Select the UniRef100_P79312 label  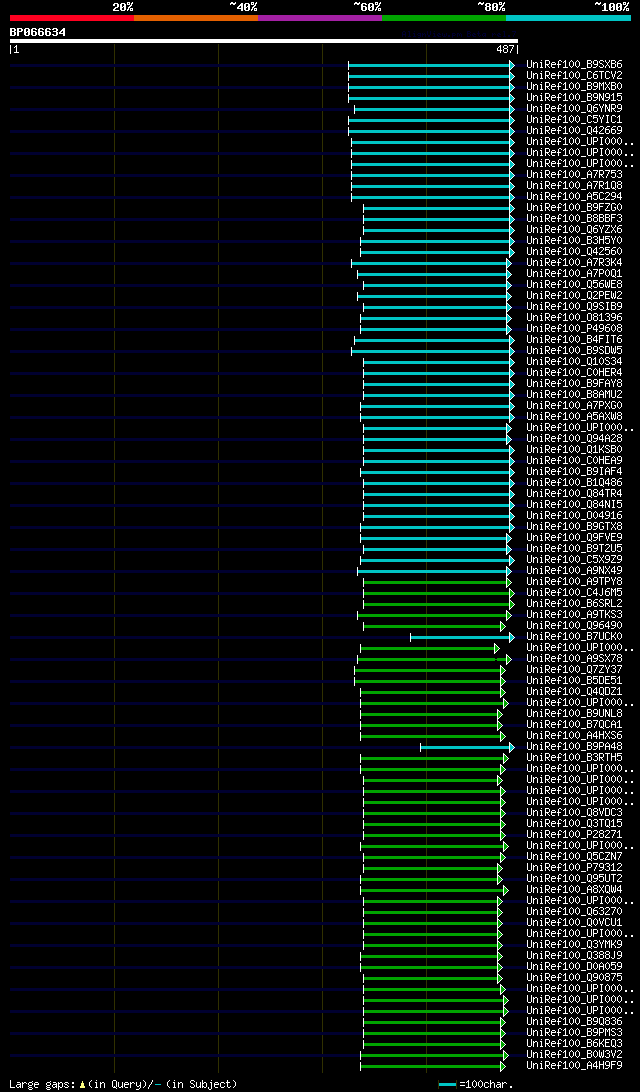(x=575, y=868)
